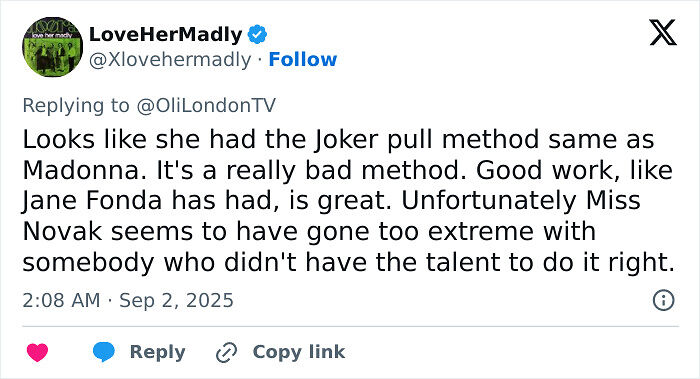Click the Reply text label
The image size is (700, 379).
coord(158,352)
